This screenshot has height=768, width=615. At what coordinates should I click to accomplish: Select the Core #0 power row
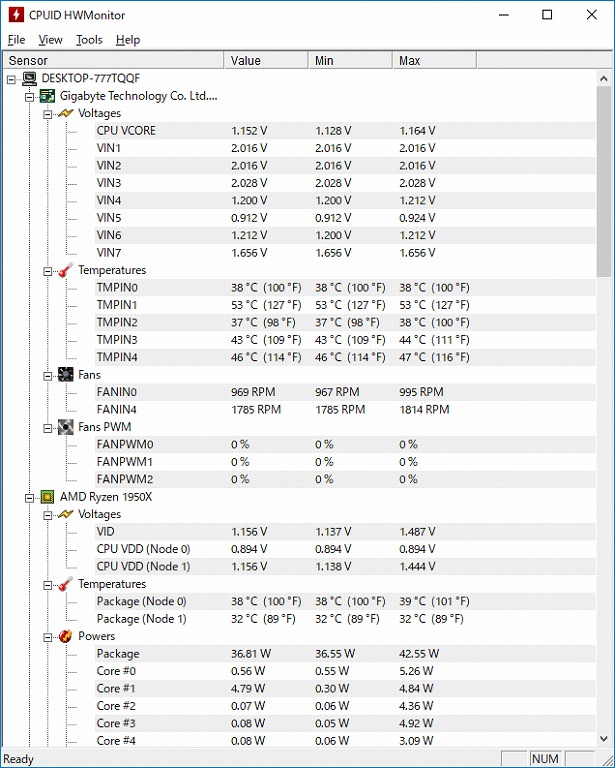pyautogui.click(x=345, y=671)
